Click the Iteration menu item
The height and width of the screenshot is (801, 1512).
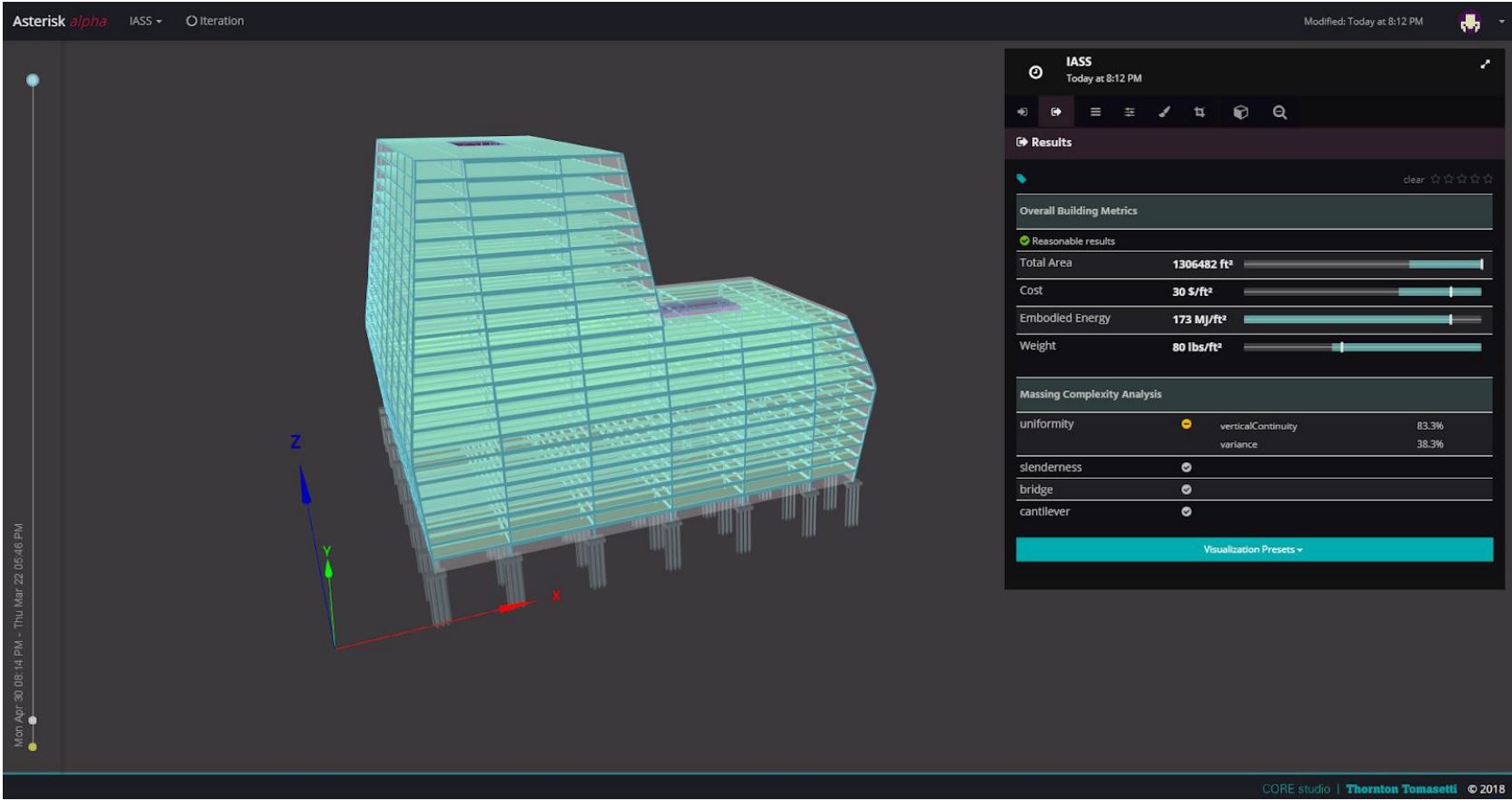click(215, 21)
